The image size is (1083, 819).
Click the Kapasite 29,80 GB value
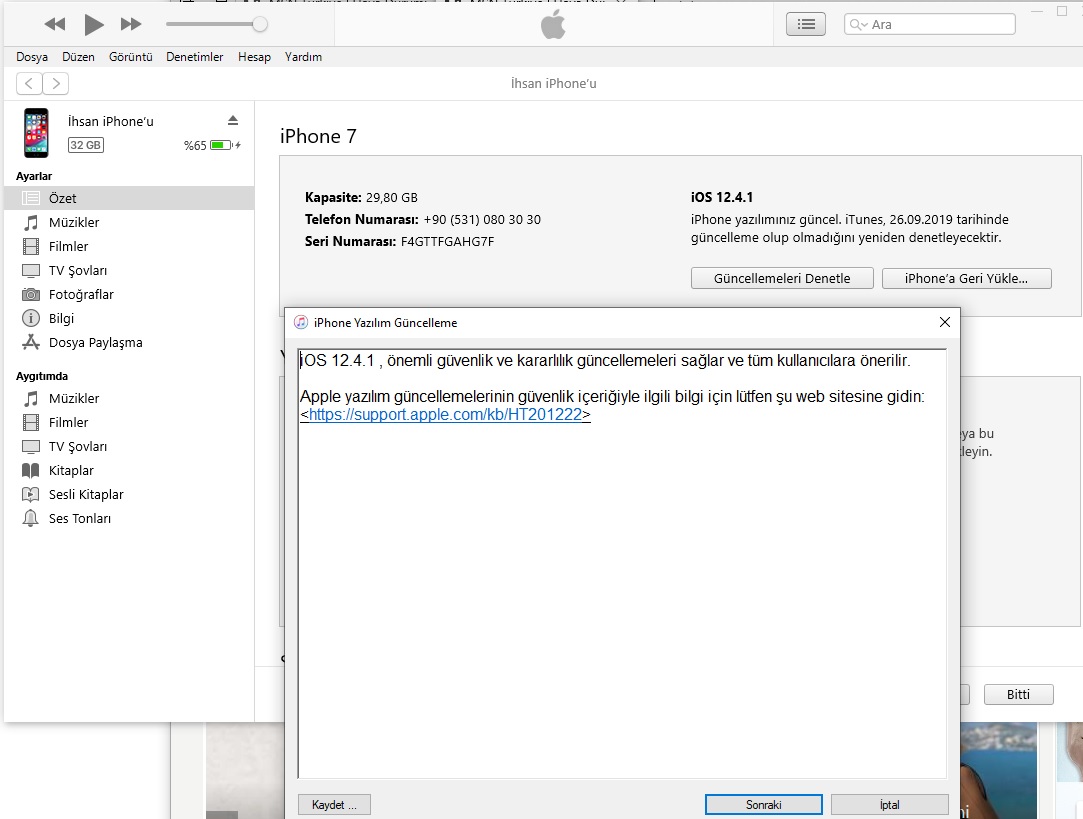tap(392, 197)
